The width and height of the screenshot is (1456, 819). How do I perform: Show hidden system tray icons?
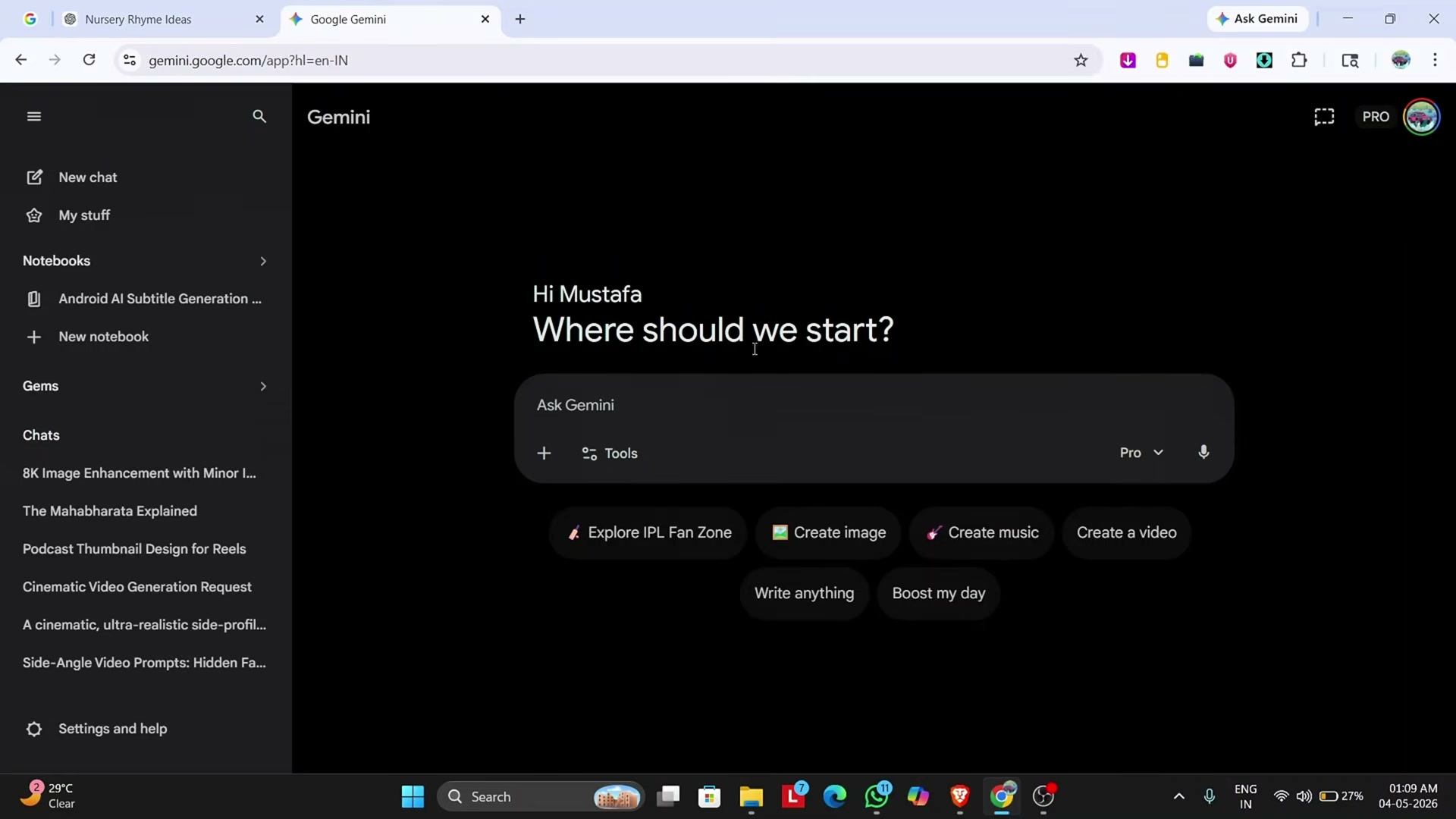1178,796
